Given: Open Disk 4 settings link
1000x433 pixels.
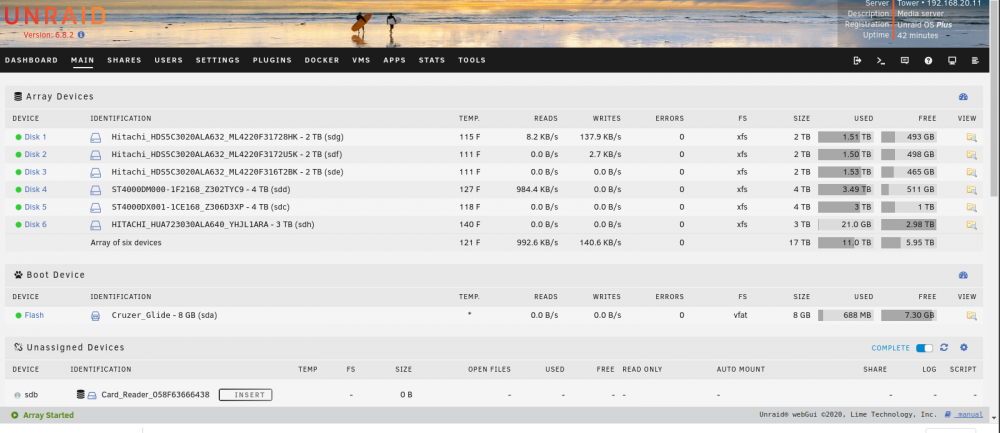Looking at the screenshot, I should 35,189.
